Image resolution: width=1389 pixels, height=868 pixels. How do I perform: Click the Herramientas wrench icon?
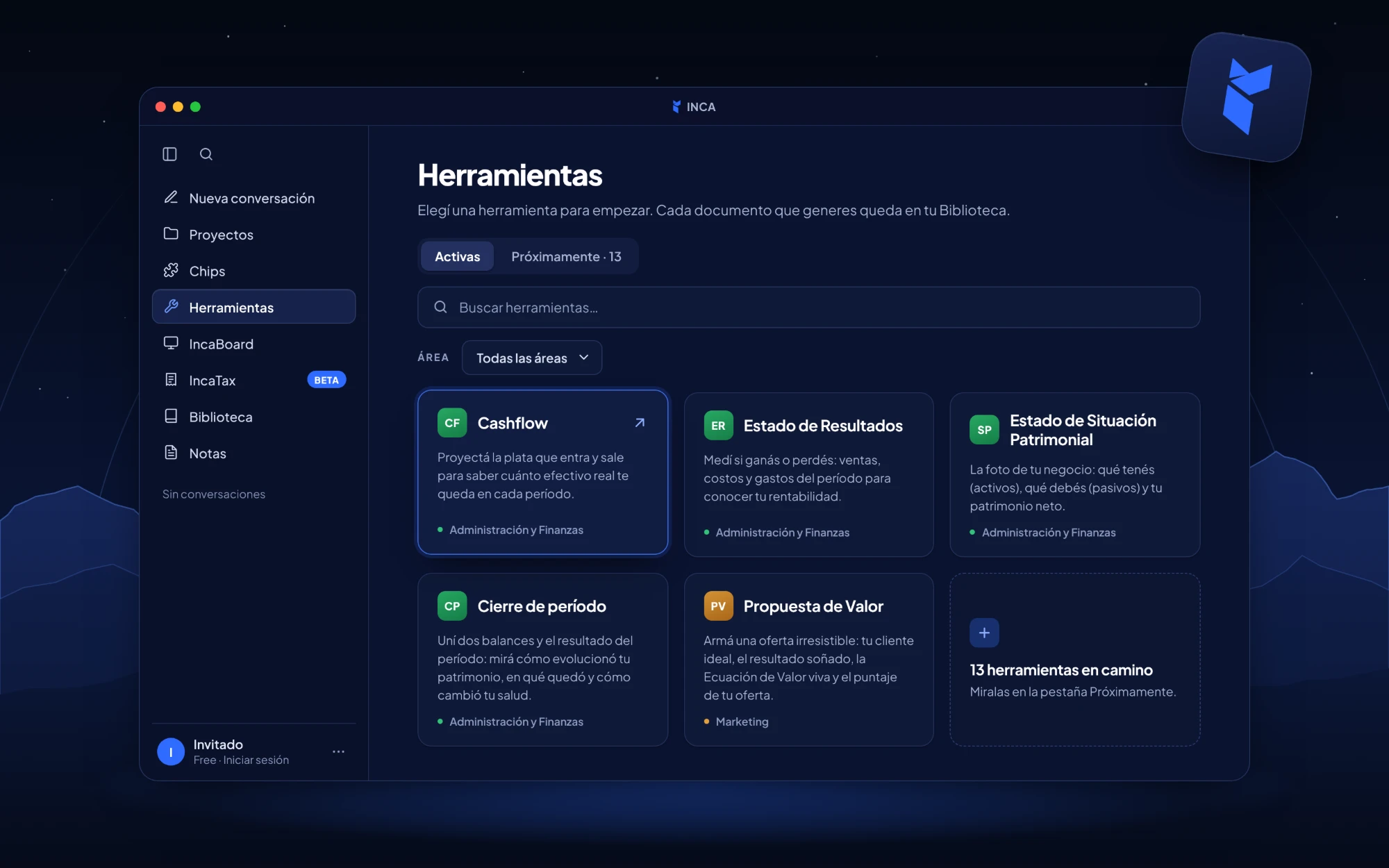tap(171, 306)
